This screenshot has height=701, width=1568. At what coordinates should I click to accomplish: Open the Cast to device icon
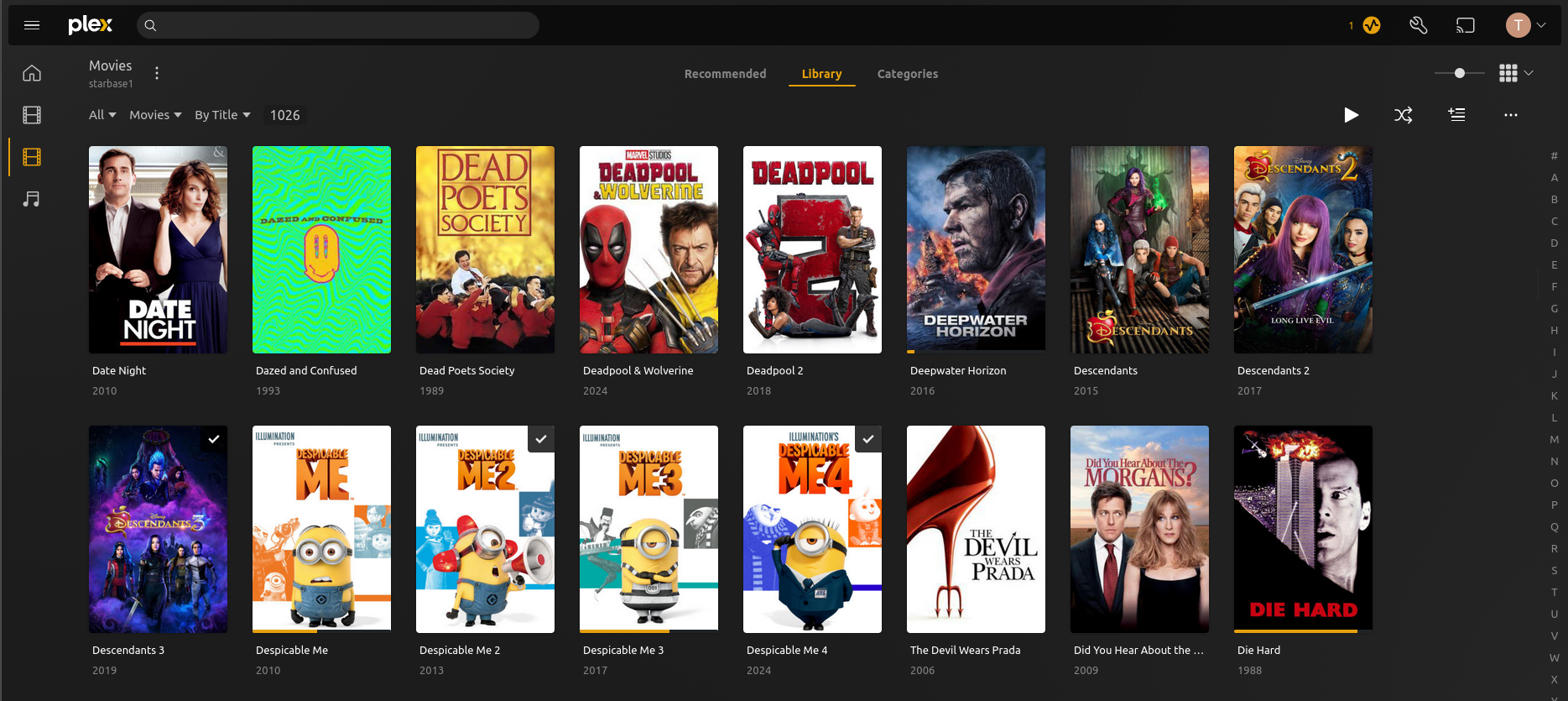point(1465,25)
